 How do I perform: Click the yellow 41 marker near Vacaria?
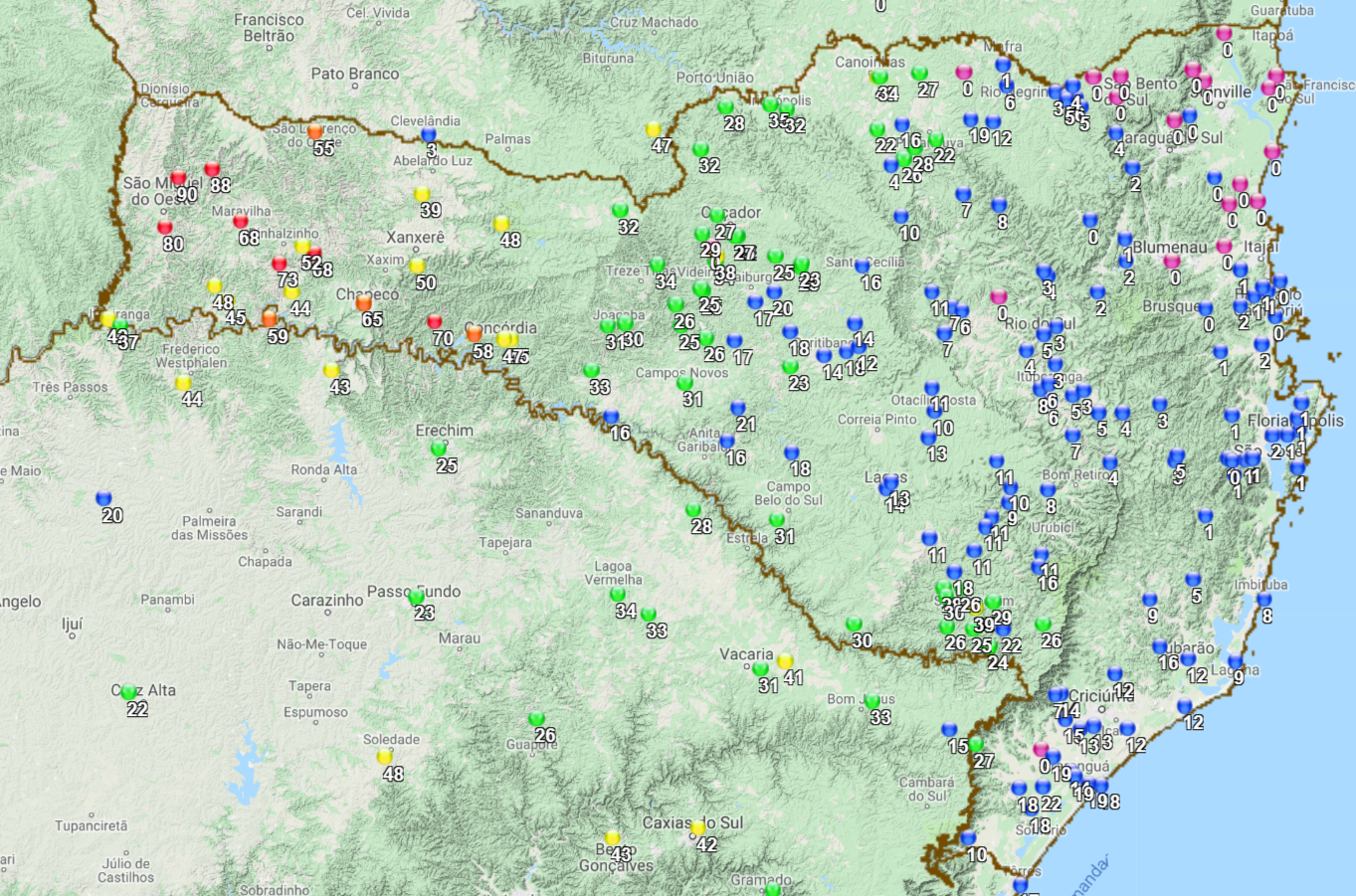pos(785,662)
